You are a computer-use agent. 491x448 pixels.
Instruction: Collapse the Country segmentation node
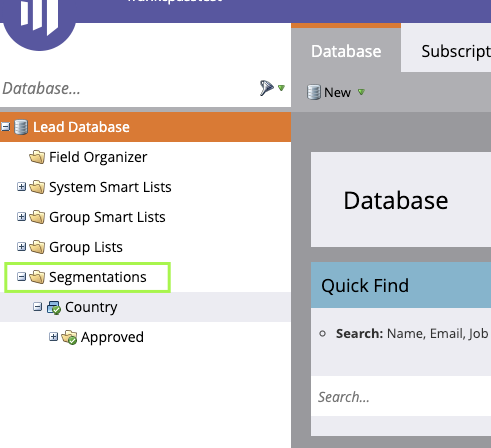pyautogui.click(x=37, y=307)
